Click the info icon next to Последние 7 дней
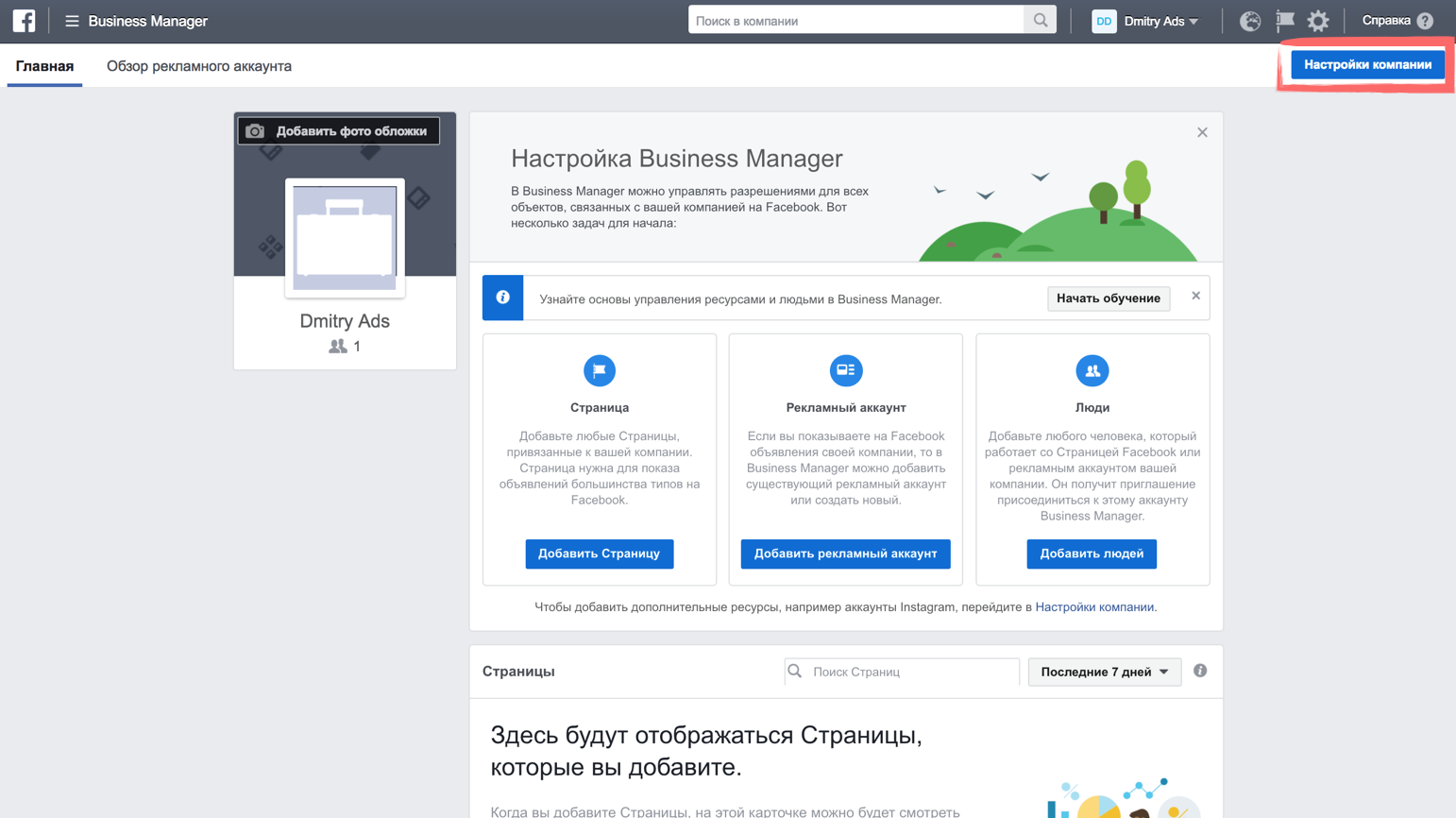 pos(1200,671)
